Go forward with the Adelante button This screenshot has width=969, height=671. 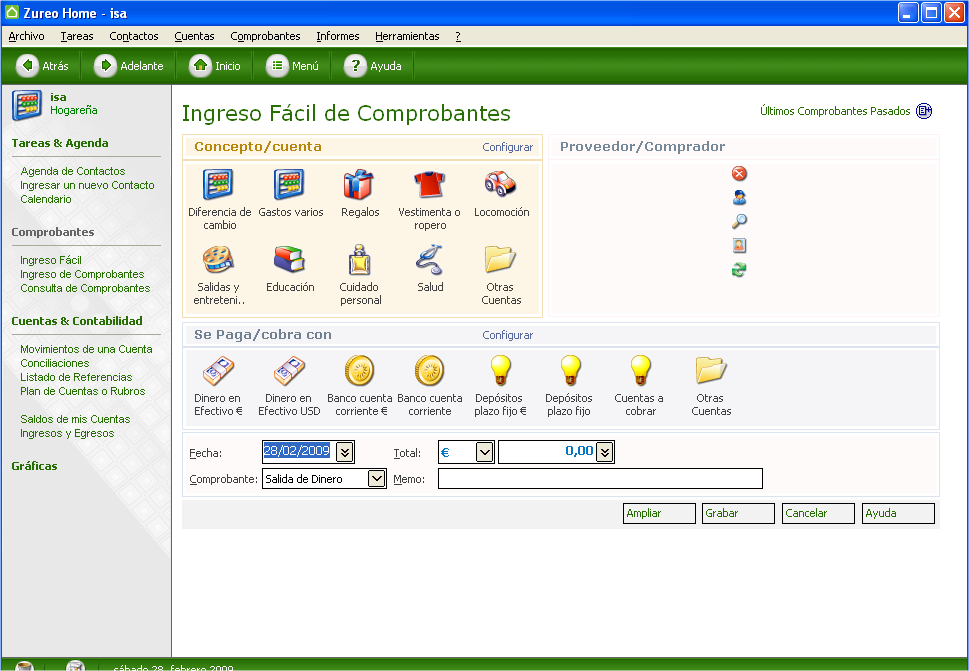[x=129, y=65]
